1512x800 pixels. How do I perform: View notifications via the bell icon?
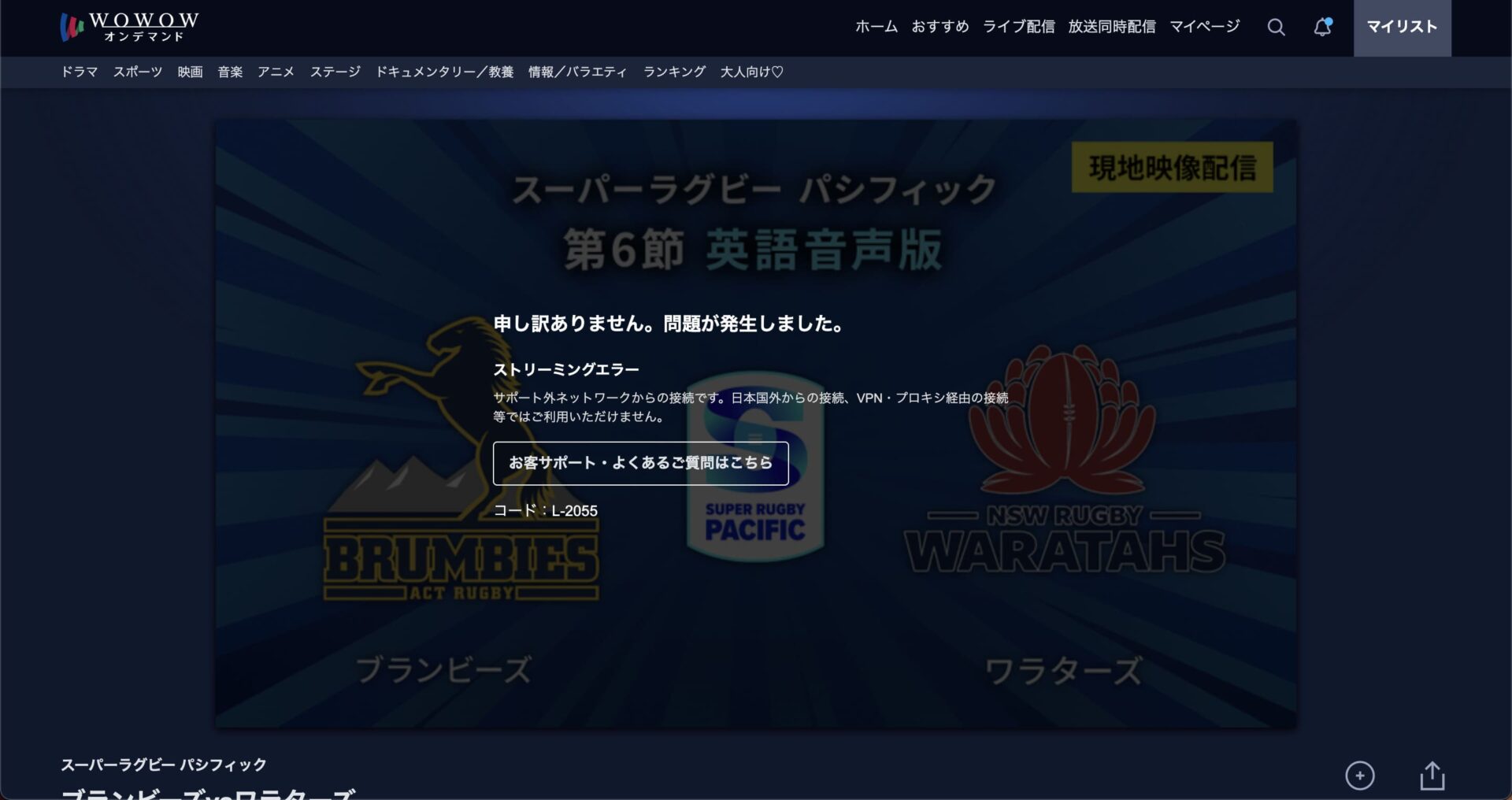click(x=1321, y=26)
